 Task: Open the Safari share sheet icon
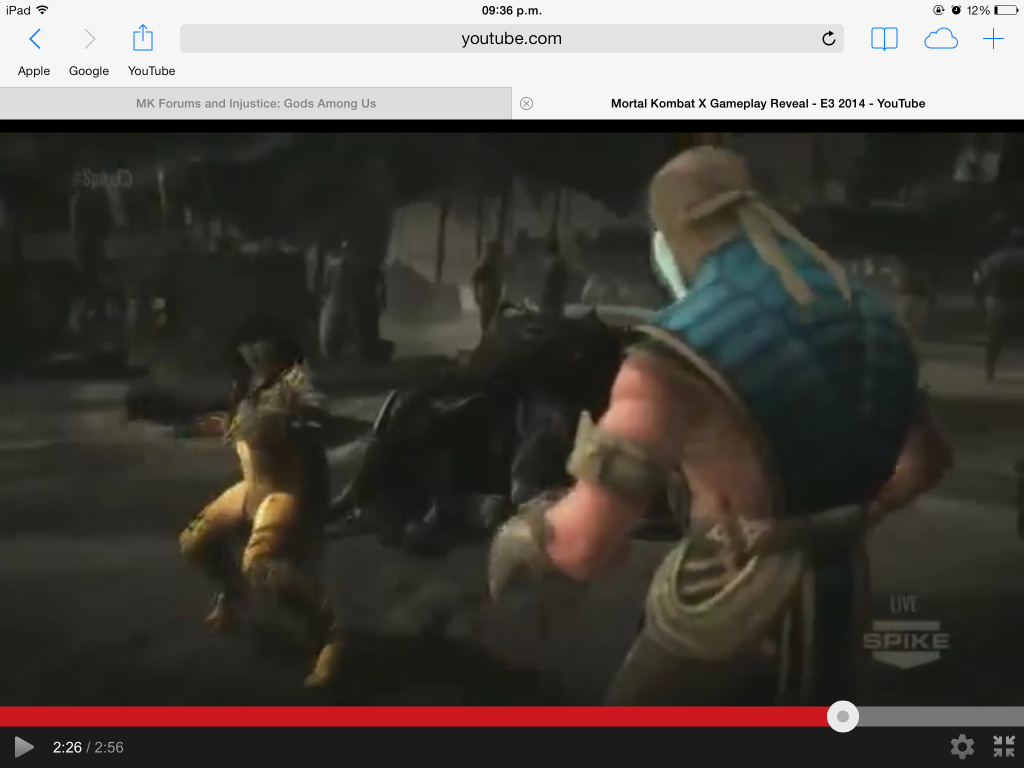click(x=143, y=38)
